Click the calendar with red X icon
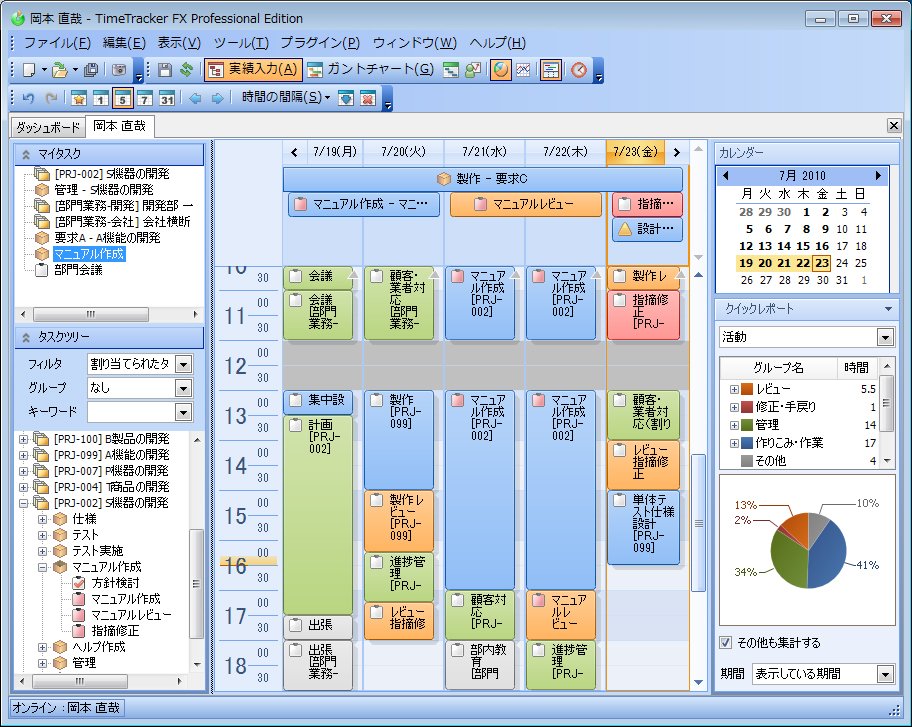The height and width of the screenshot is (727, 912). [x=368, y=98]
